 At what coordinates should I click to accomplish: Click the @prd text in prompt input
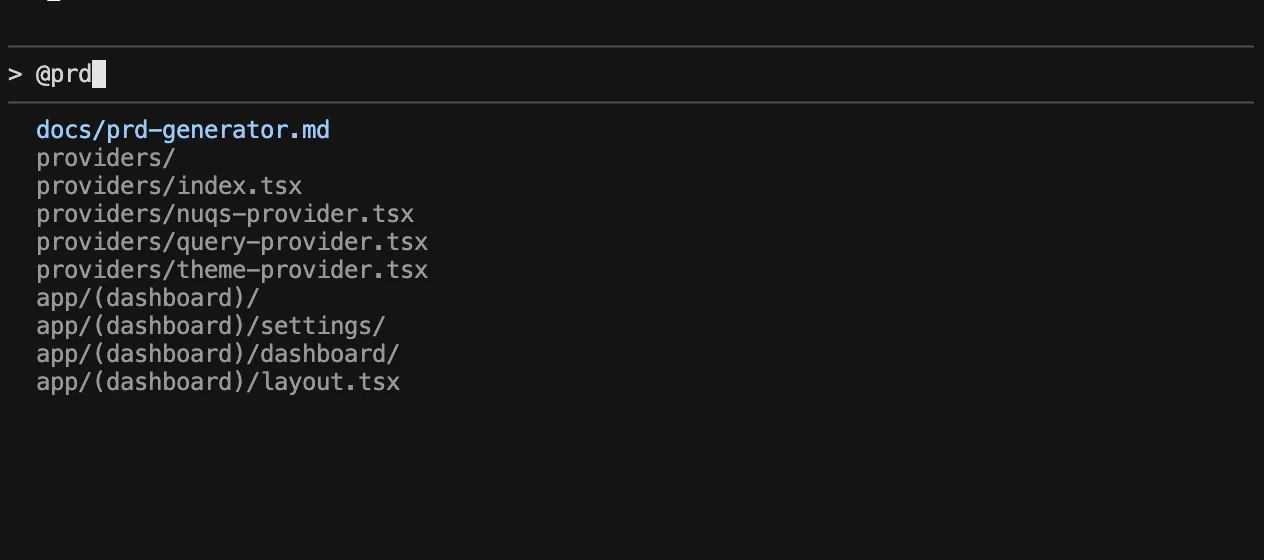point(64,74)
